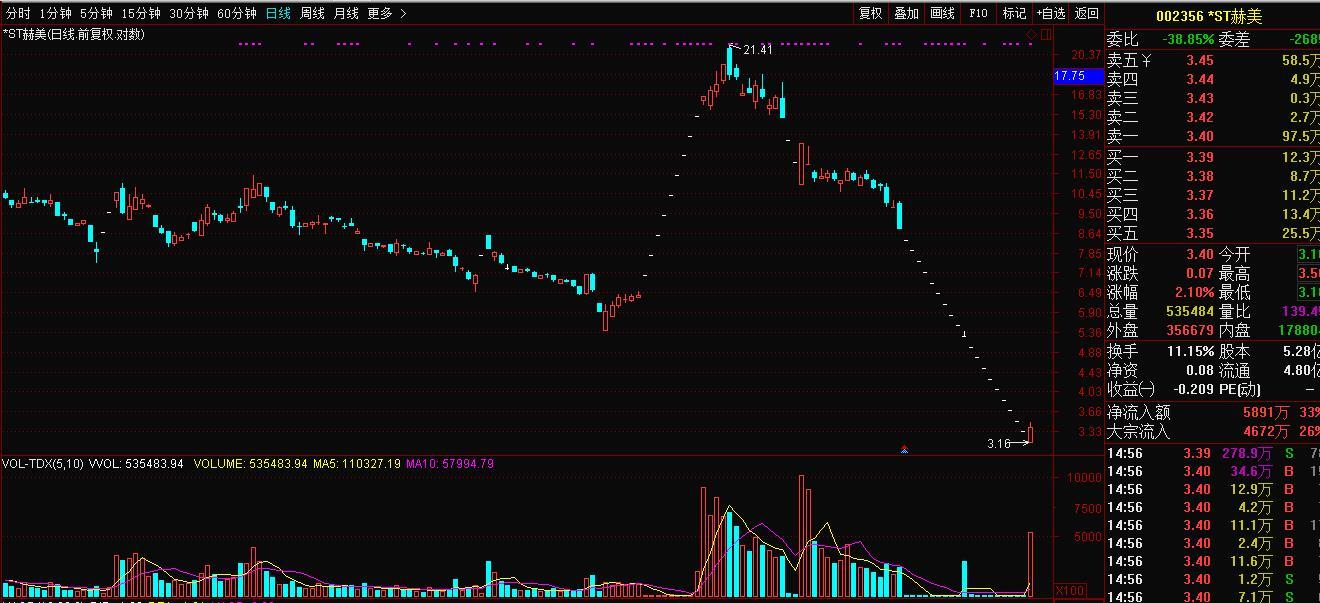Switch to the 分时 intraday tab
1320x603 pixels.
pos(18,13)
